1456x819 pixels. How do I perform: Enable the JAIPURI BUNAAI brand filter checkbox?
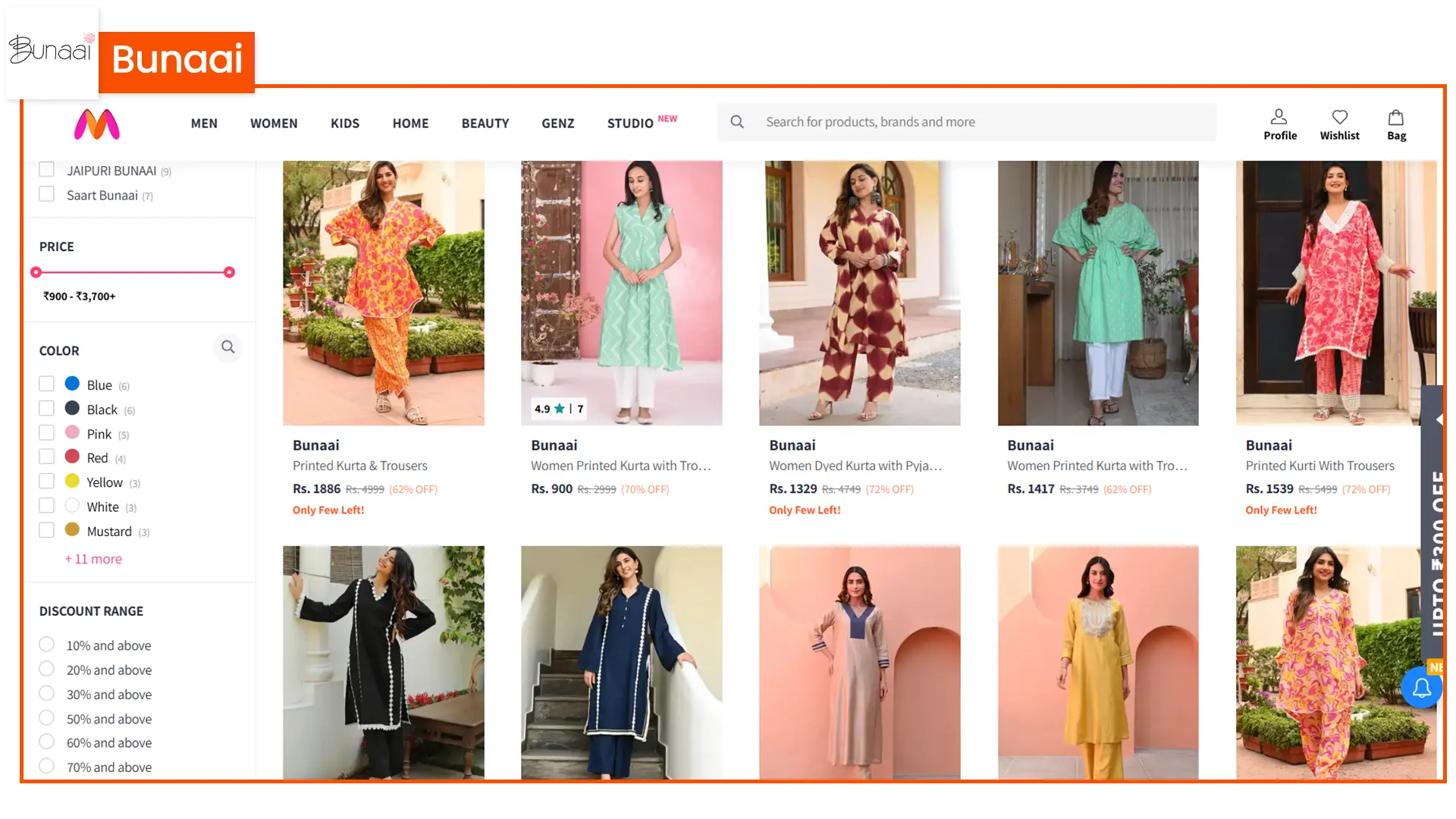click(47, 168)
